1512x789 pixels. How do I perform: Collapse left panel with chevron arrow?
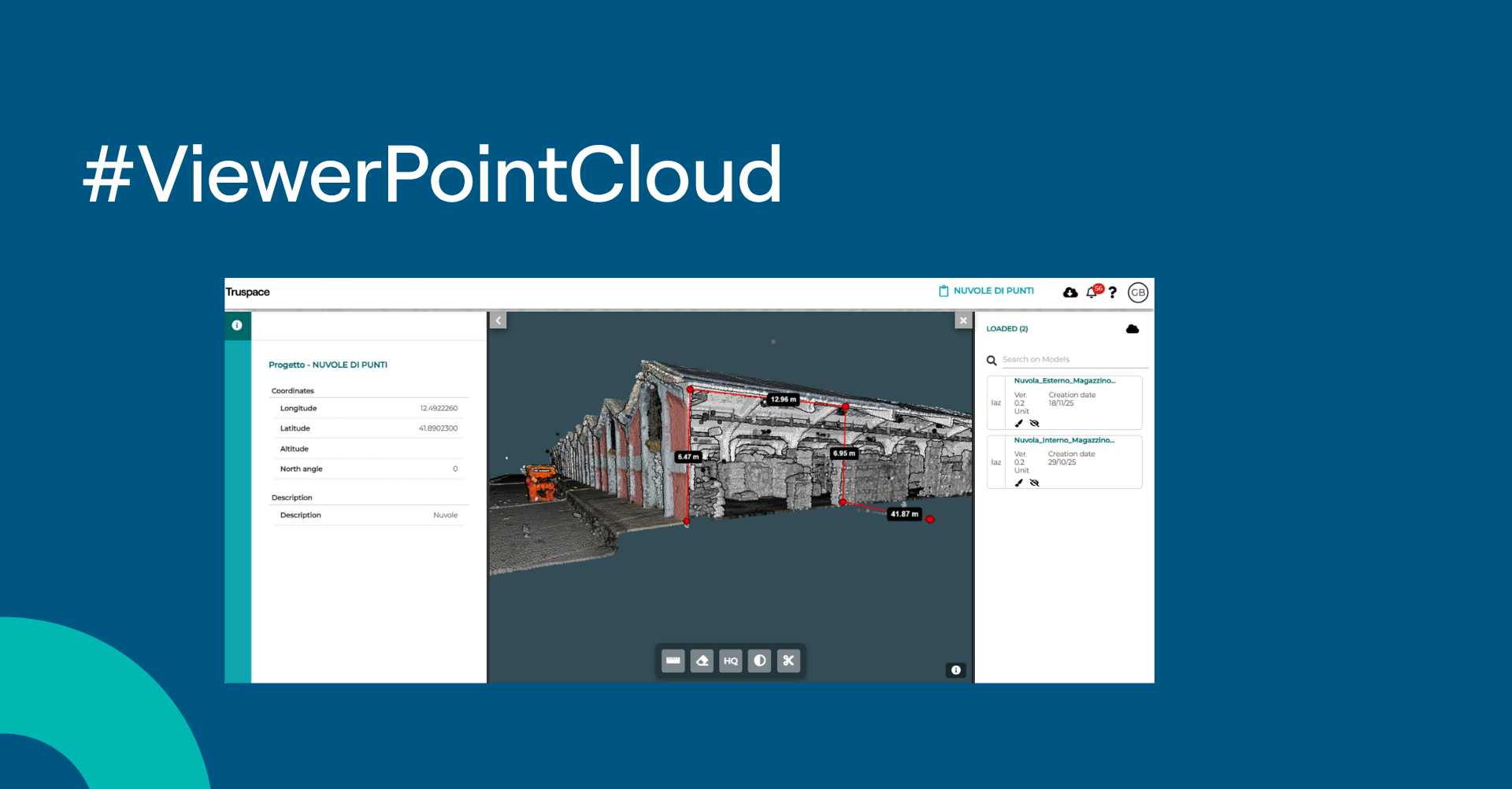(498, 320)
